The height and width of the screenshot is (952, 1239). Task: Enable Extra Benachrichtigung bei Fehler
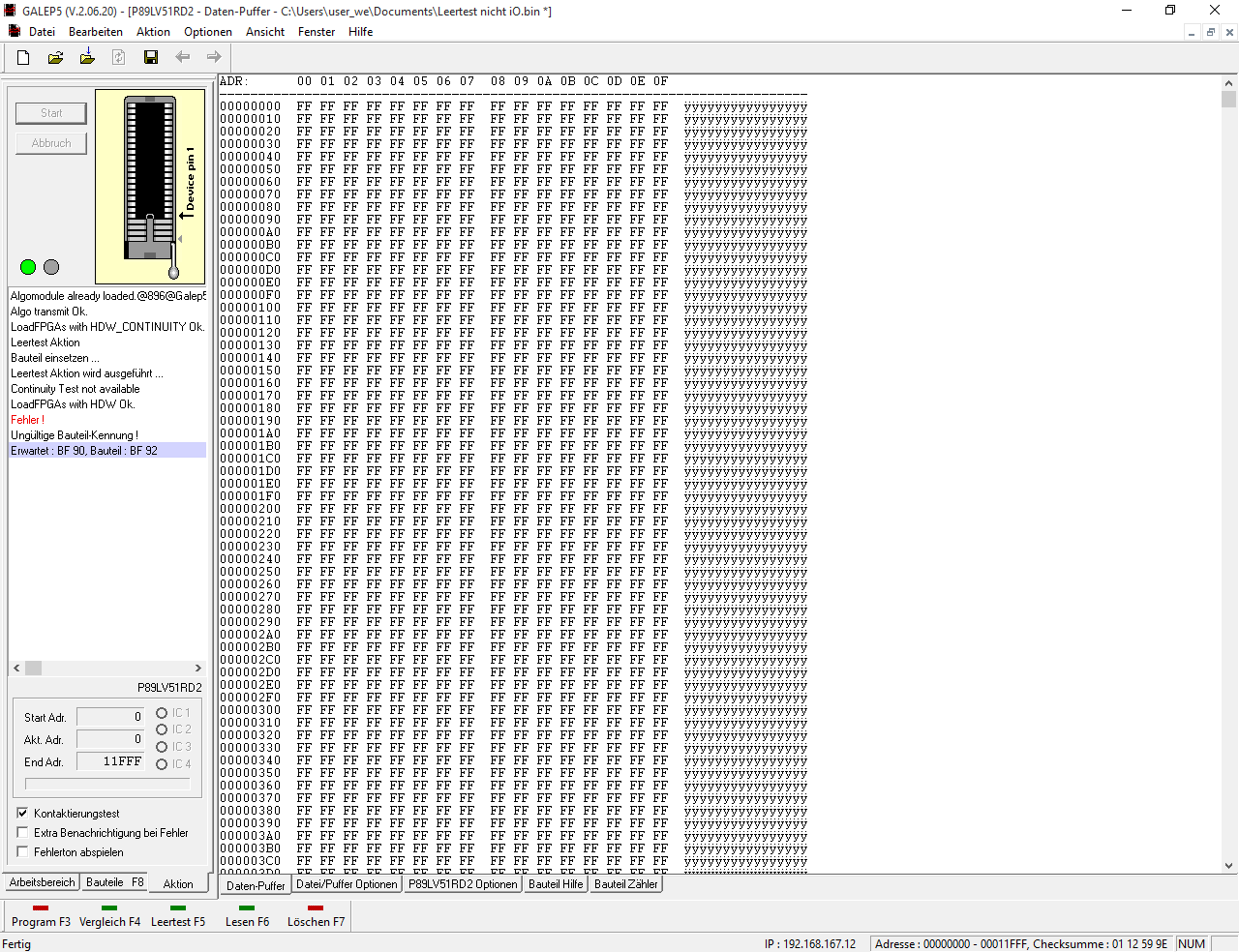[22, 832]
